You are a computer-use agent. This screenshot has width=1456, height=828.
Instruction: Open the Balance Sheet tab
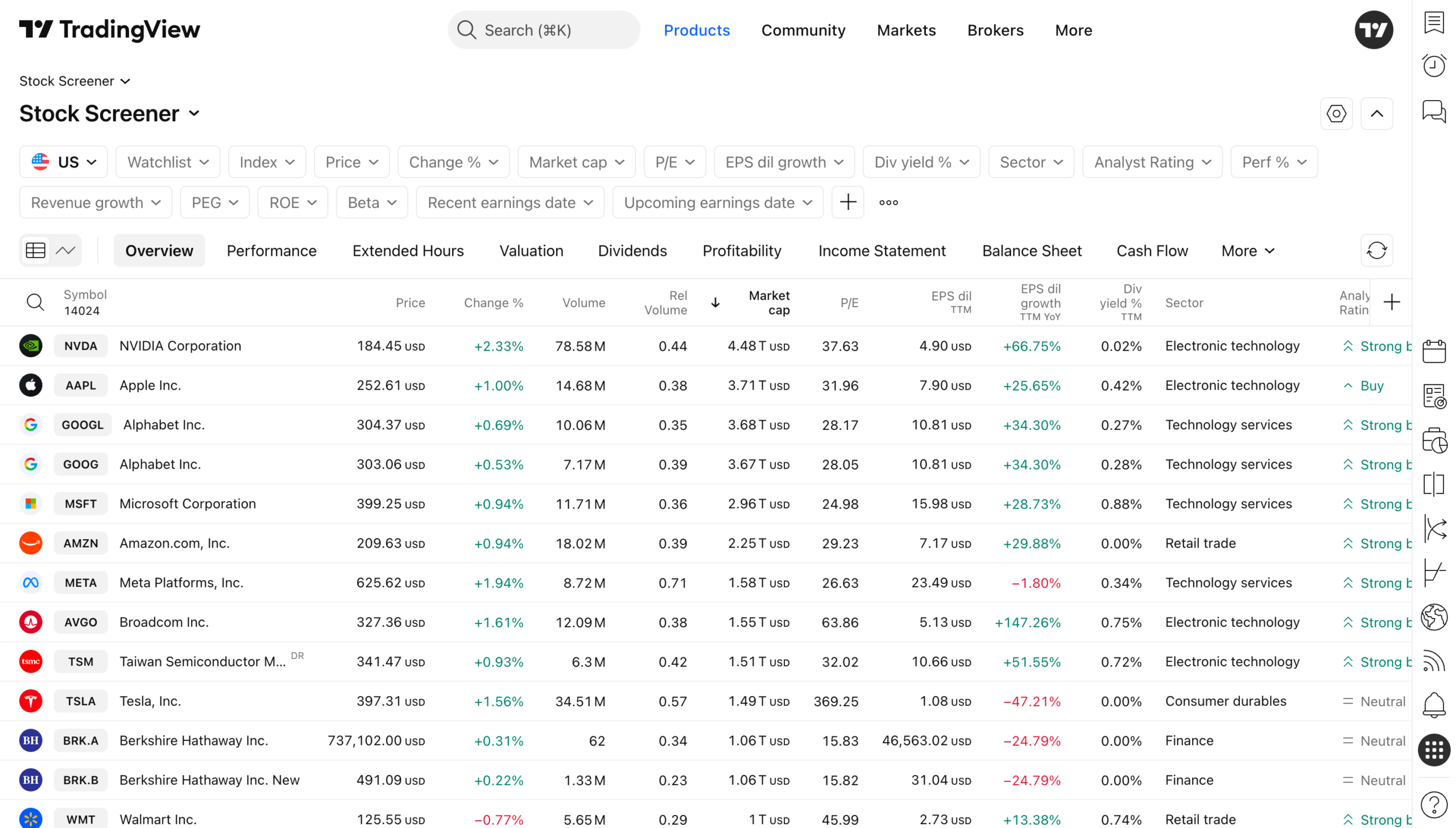pyautogui.click(x=1031, y=251)
